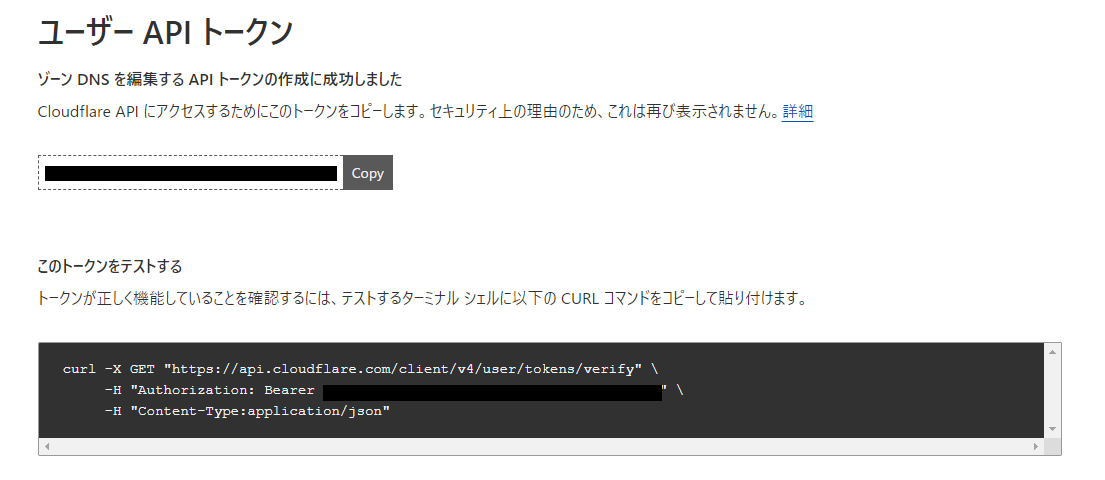Viewport: 1105px width, 480px height.
Task: Click the このトークンをテストする heading
Action: [110, 266]
